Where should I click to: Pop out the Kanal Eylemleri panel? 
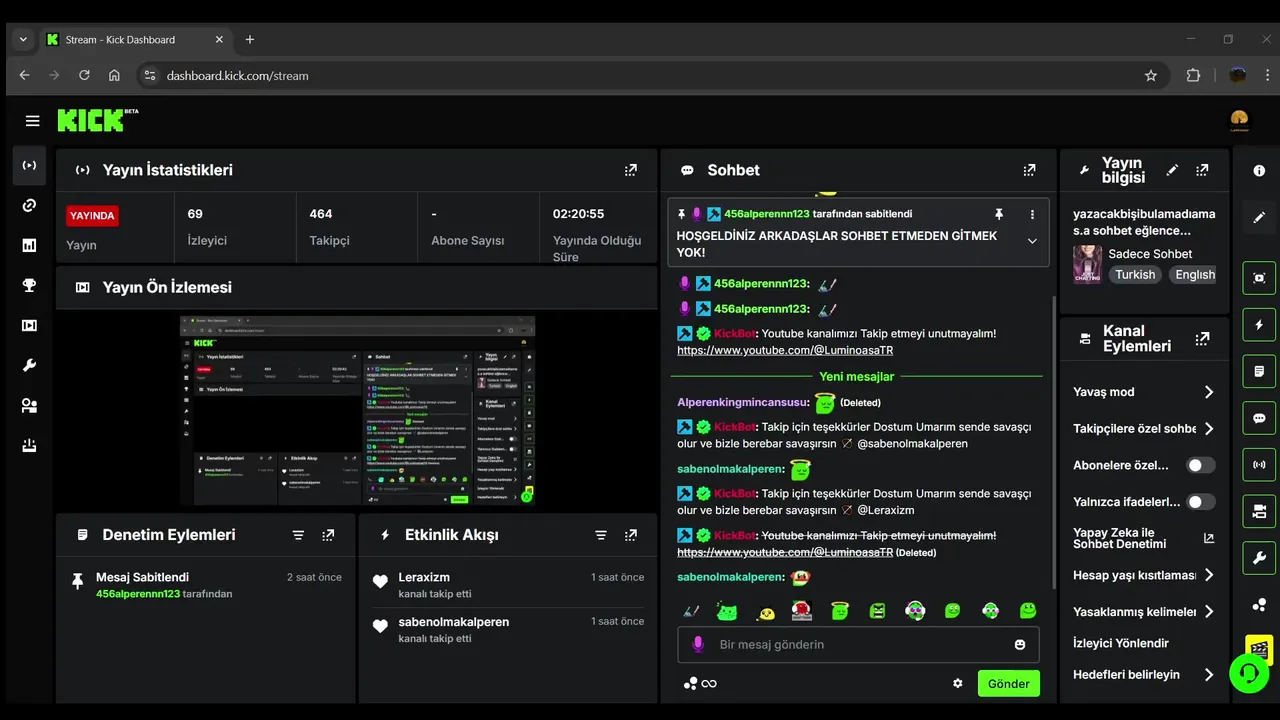click(1202, 338)
